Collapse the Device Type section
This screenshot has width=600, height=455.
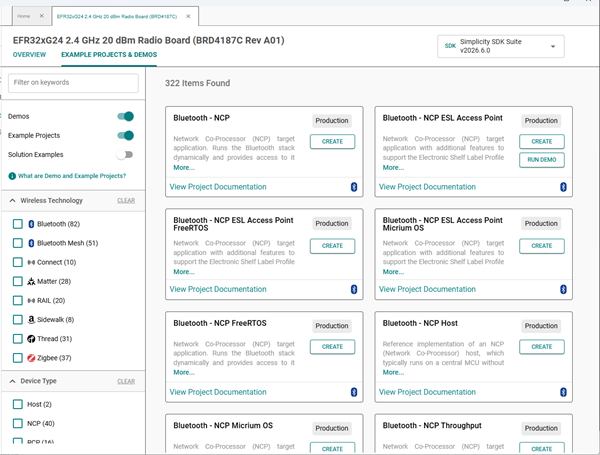coord(13,381)
